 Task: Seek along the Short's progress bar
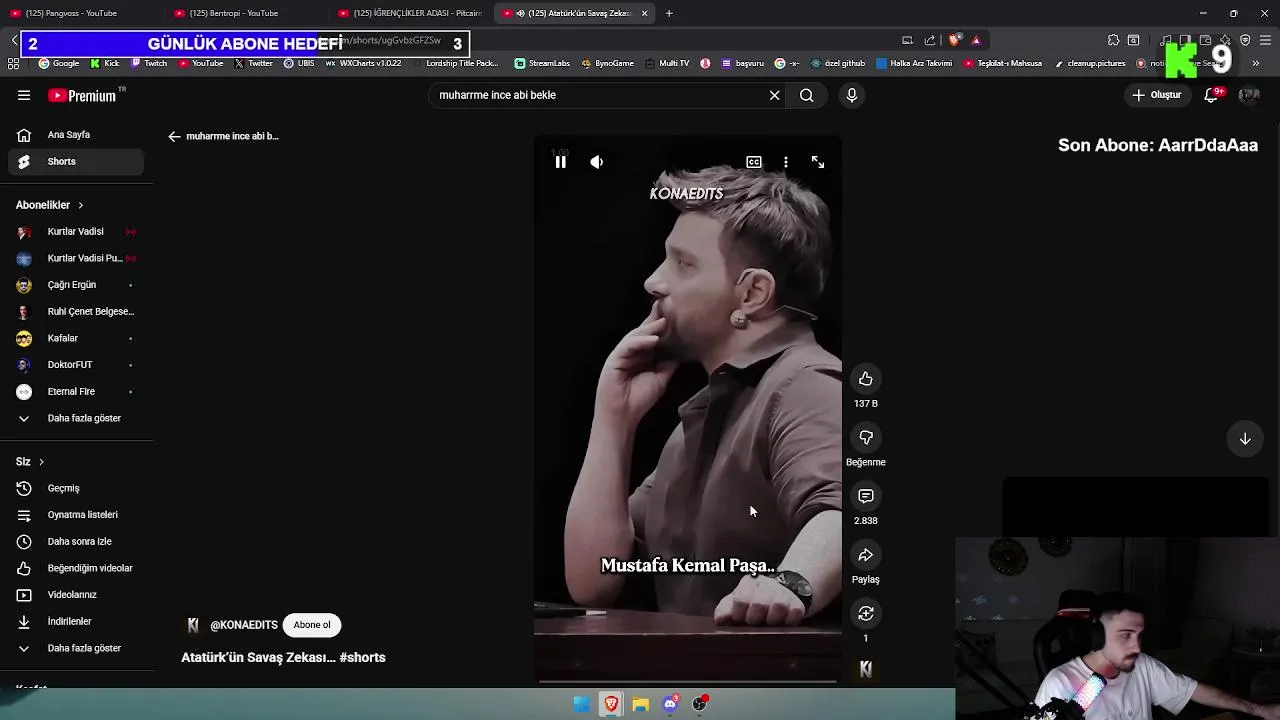pos(688,681)
